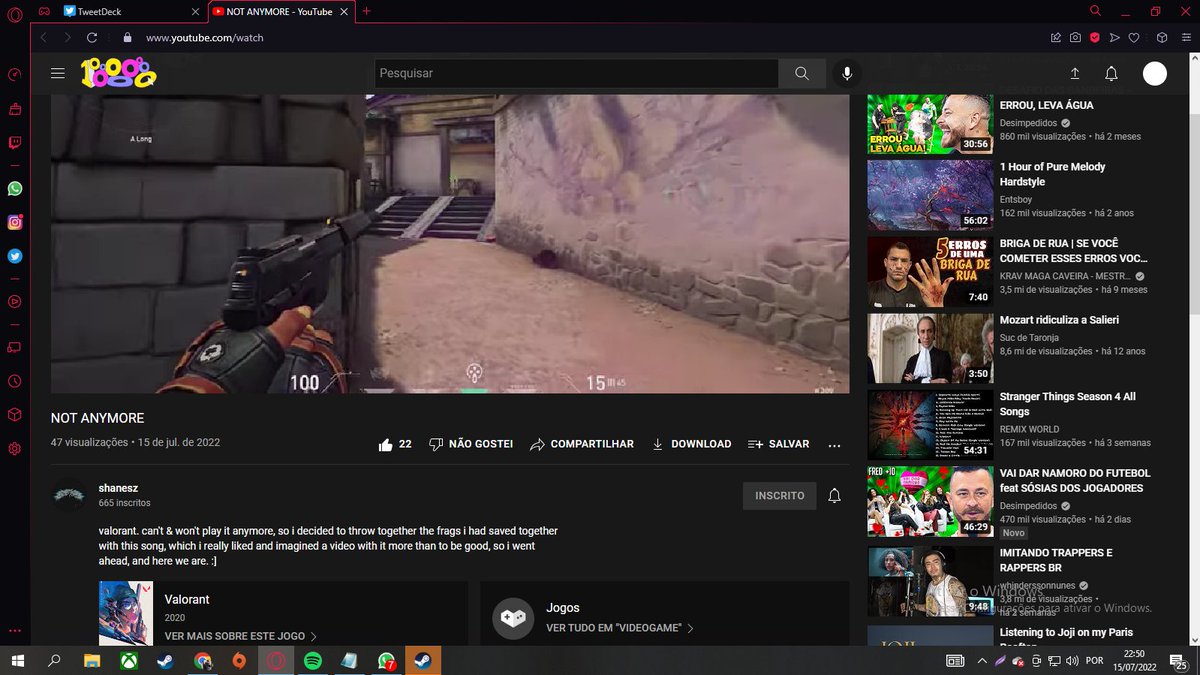Open BRIGA DE RUA video thumbnail

[929, 271]
